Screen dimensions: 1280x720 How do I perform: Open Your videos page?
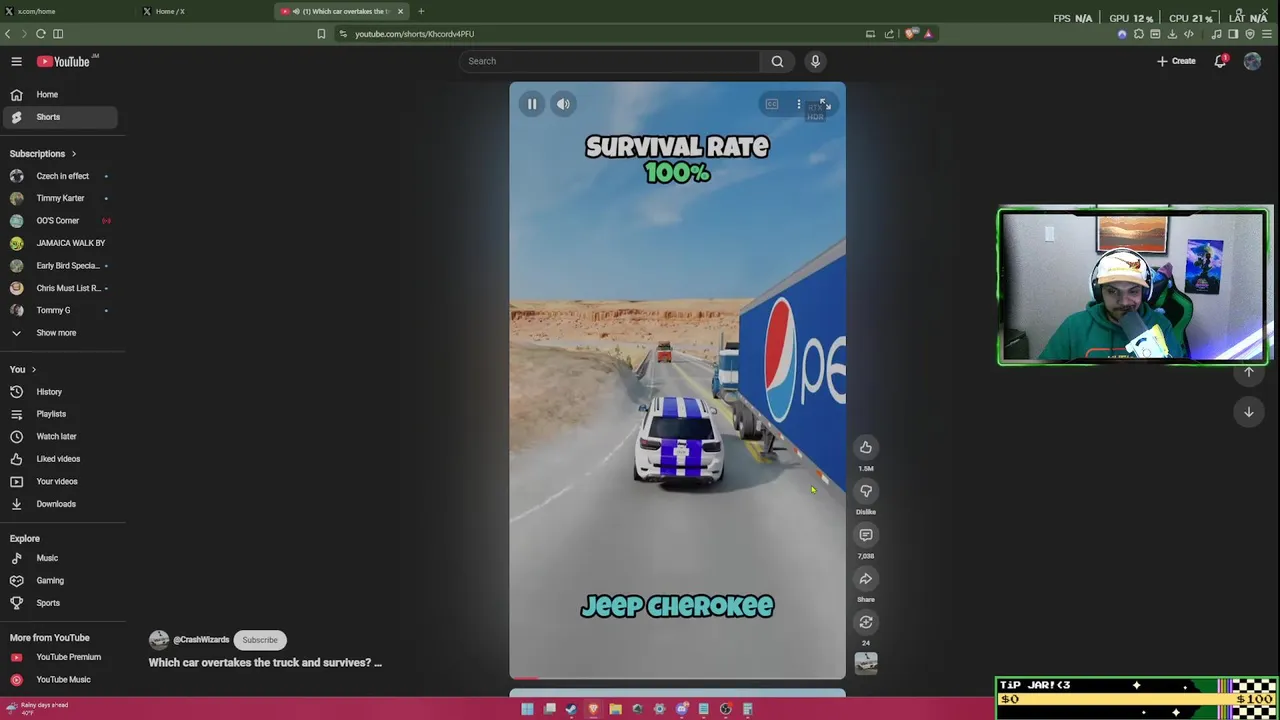coord(59,481)
